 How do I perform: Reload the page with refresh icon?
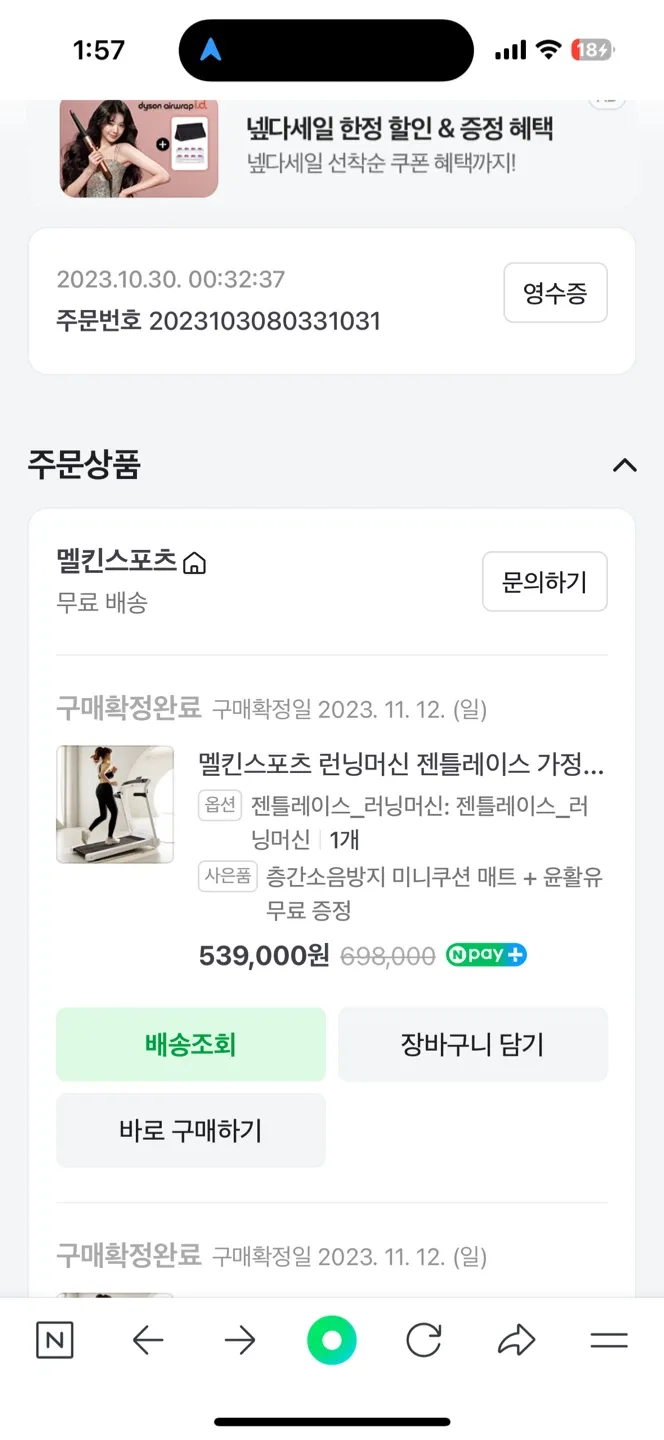(424, 1341)
